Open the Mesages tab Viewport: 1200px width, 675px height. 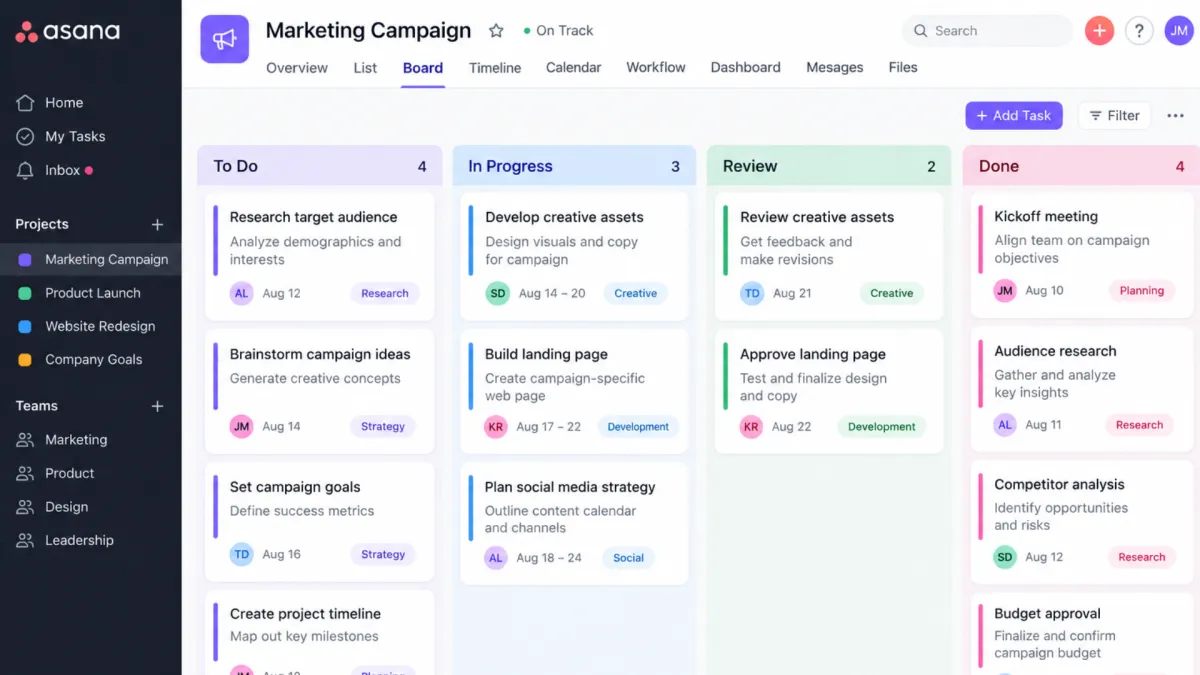tap(835, 68)
